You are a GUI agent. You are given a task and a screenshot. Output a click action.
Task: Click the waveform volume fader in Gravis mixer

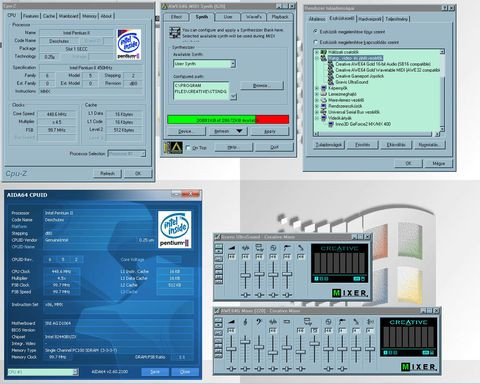pos(245,275)
